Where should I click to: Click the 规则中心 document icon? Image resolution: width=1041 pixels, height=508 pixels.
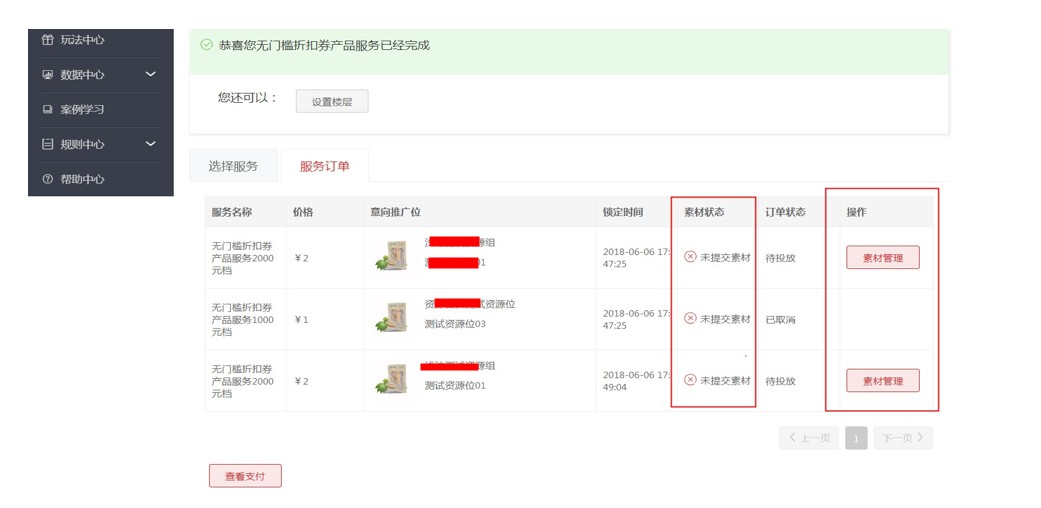click(47, 145)
